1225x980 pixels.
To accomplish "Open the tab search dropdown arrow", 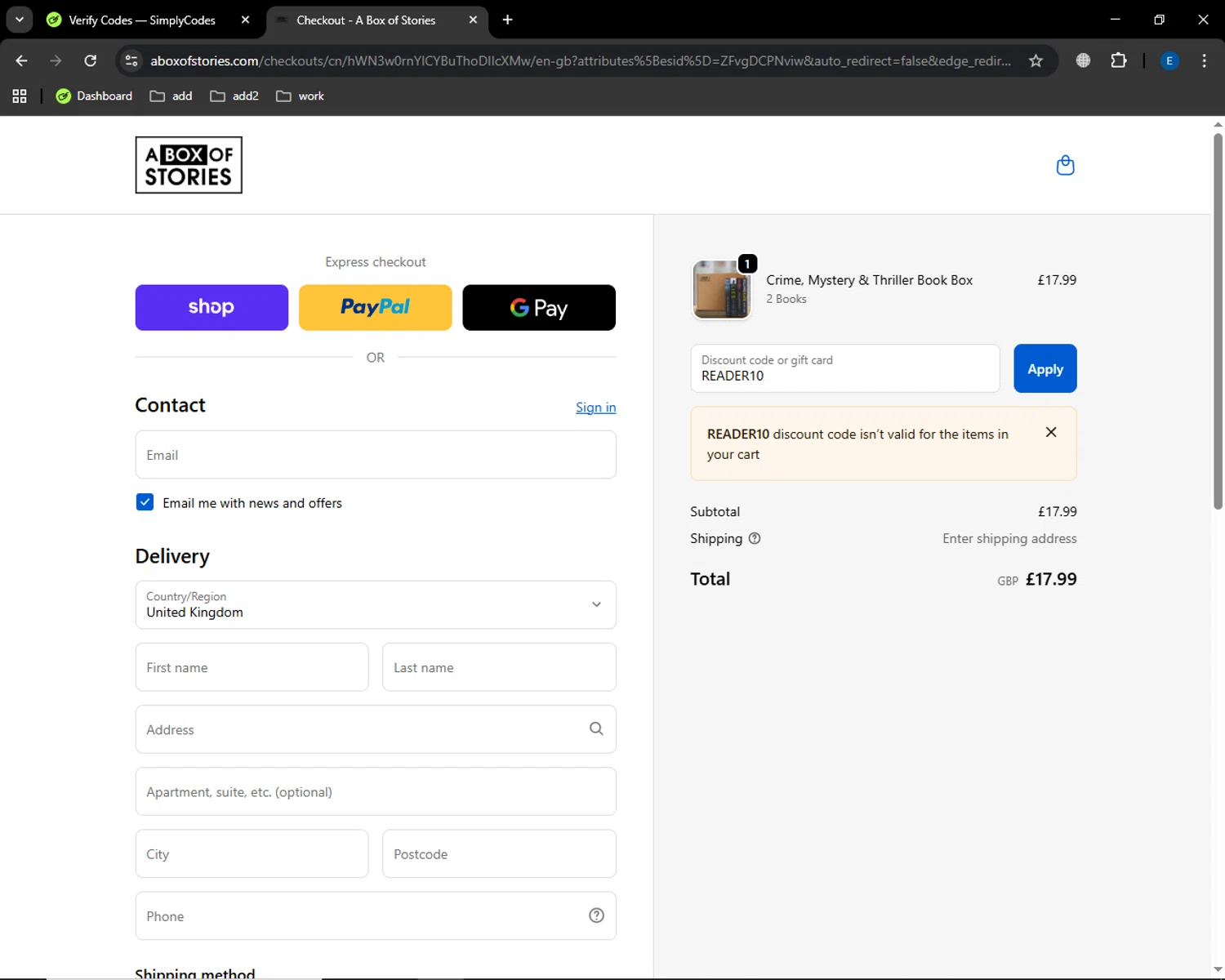I will pos(20,20).
